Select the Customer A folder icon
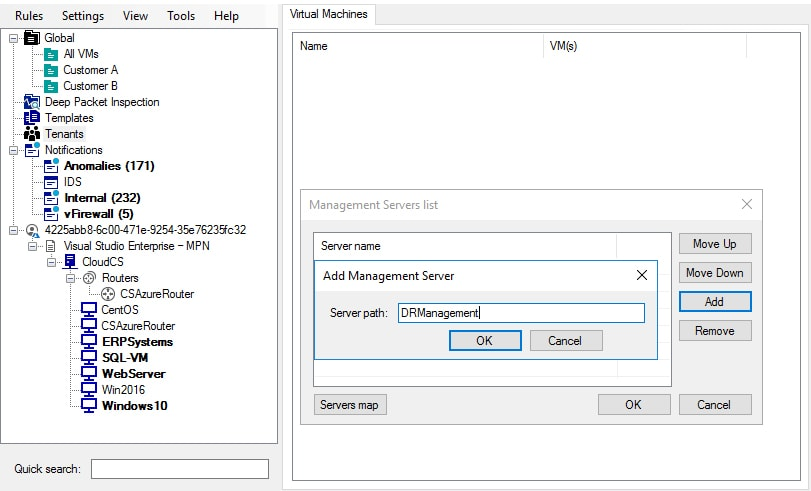This screenshot has height=491, width=811. [x=51, y=70]
